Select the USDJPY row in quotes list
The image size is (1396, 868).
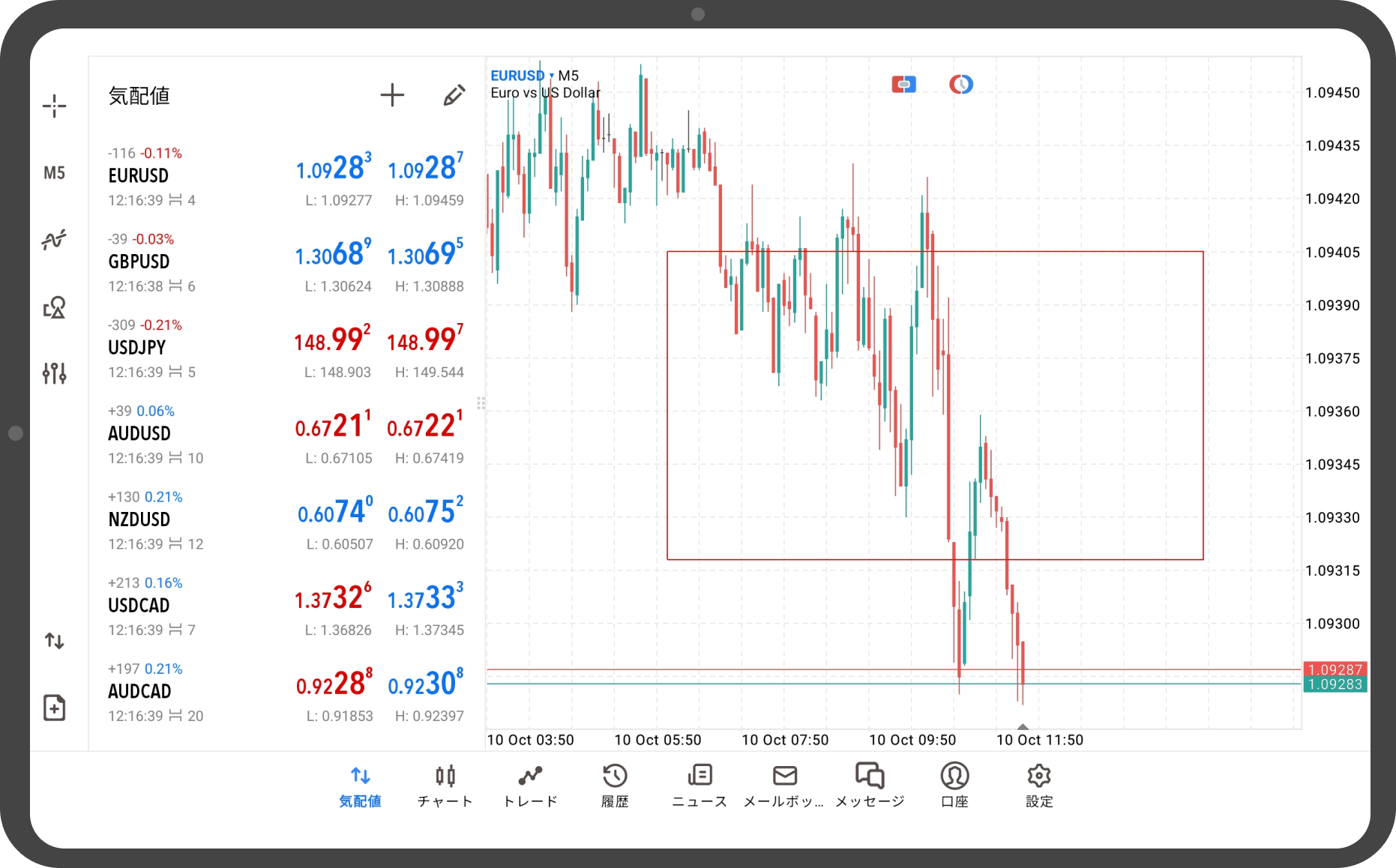tap(285, 348)
